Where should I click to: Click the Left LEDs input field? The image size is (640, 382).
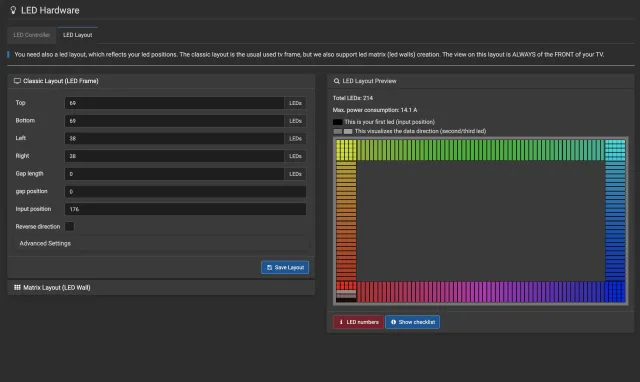pyautogui.click(x=174, y=138)
